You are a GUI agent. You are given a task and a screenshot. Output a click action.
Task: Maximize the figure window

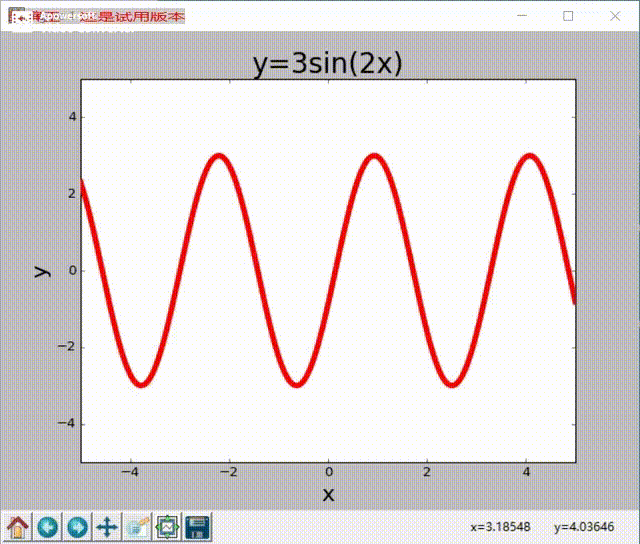[x=568, y=17]
